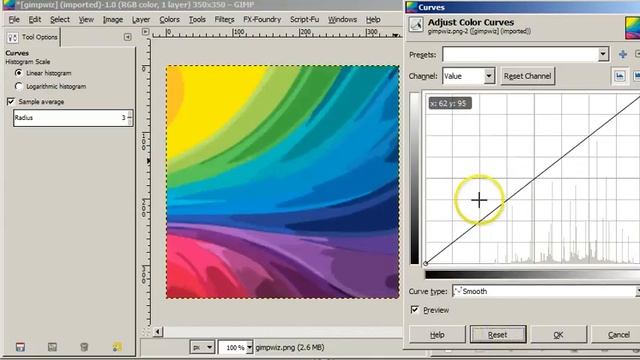640x360 pixels.
Task: Click the Curves heading in Tool Options
Action: click(x=17, y=53)
